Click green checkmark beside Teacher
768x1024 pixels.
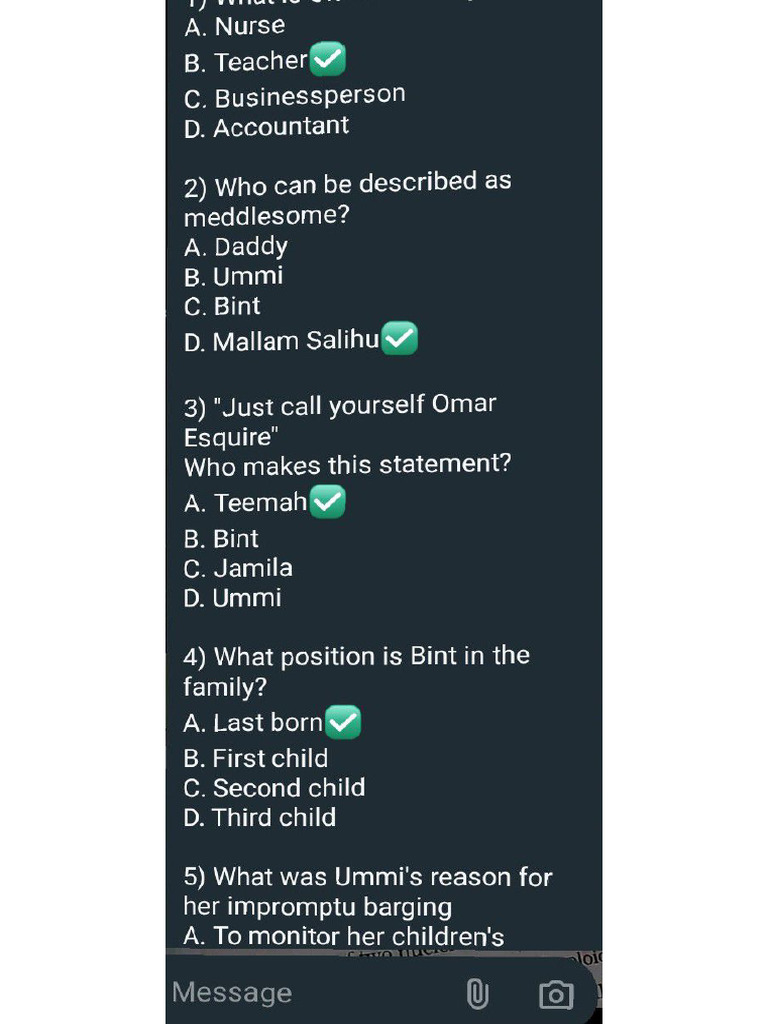point(328,61)
